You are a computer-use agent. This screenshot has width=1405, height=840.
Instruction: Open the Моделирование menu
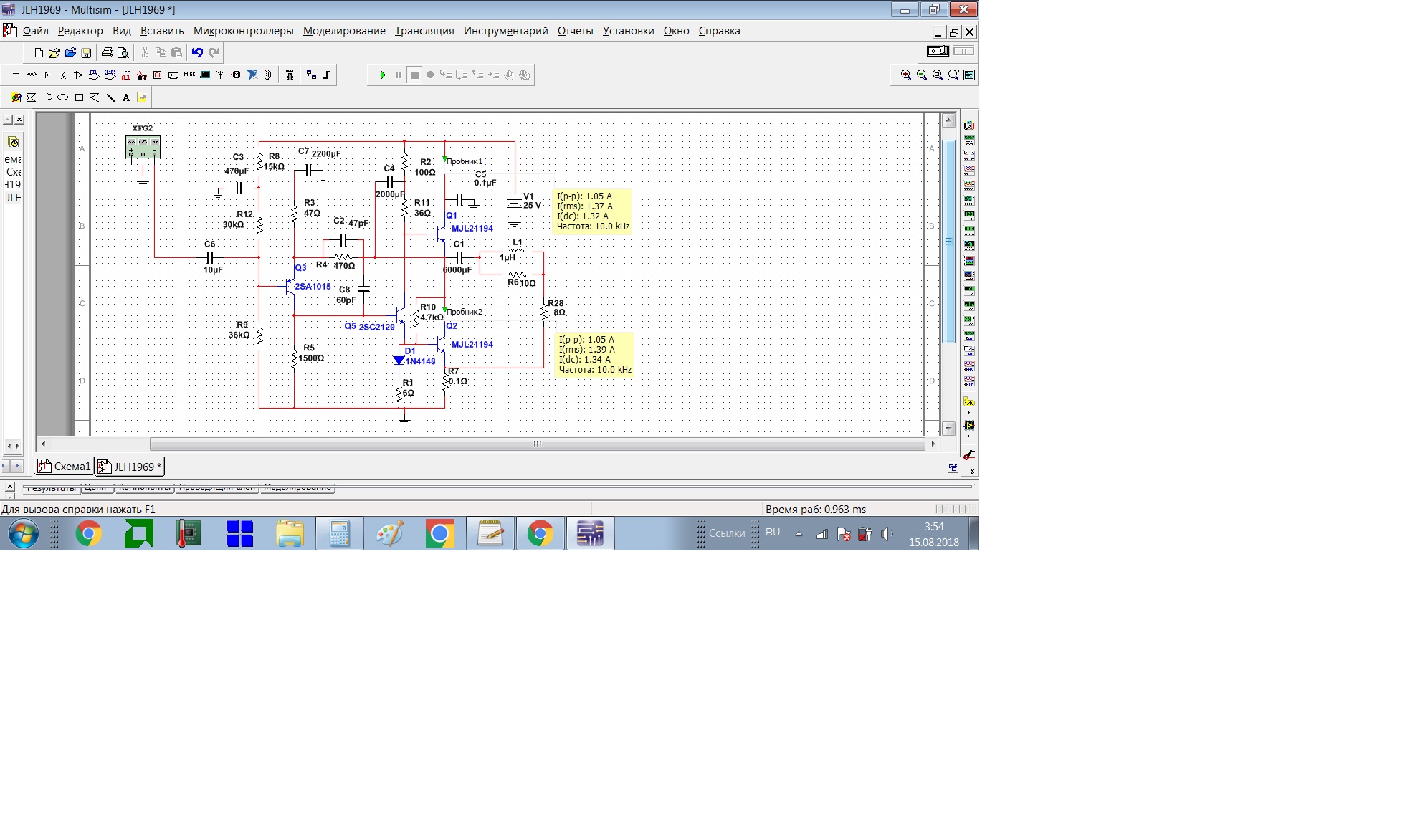(344, 31)
